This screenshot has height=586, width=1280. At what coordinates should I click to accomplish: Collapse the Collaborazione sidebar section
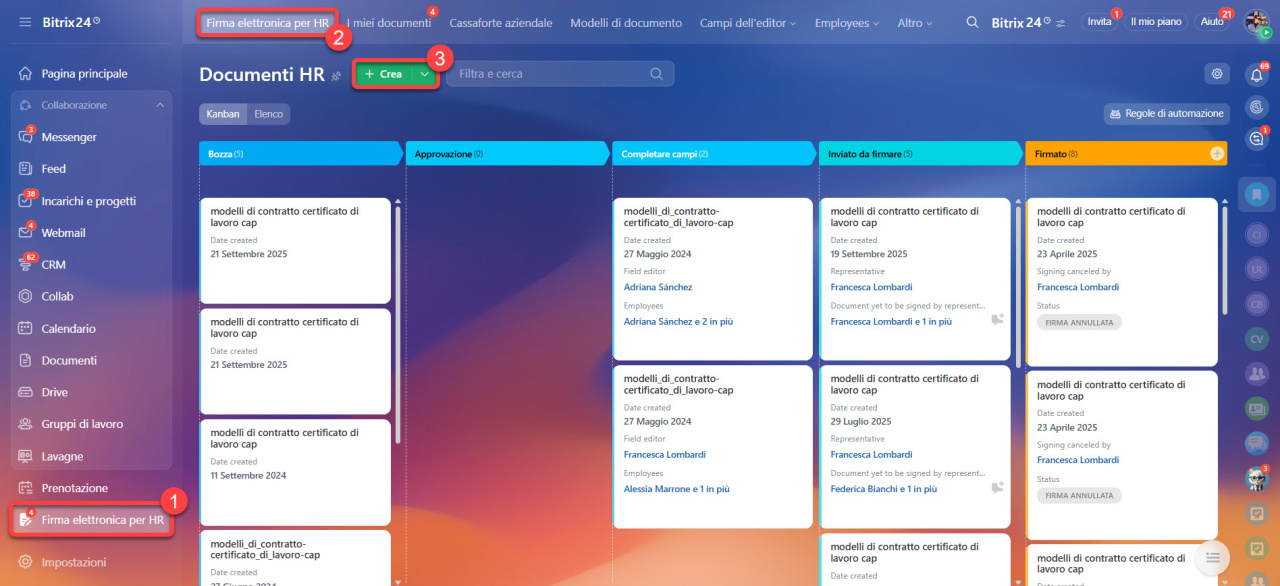(160, 105)
